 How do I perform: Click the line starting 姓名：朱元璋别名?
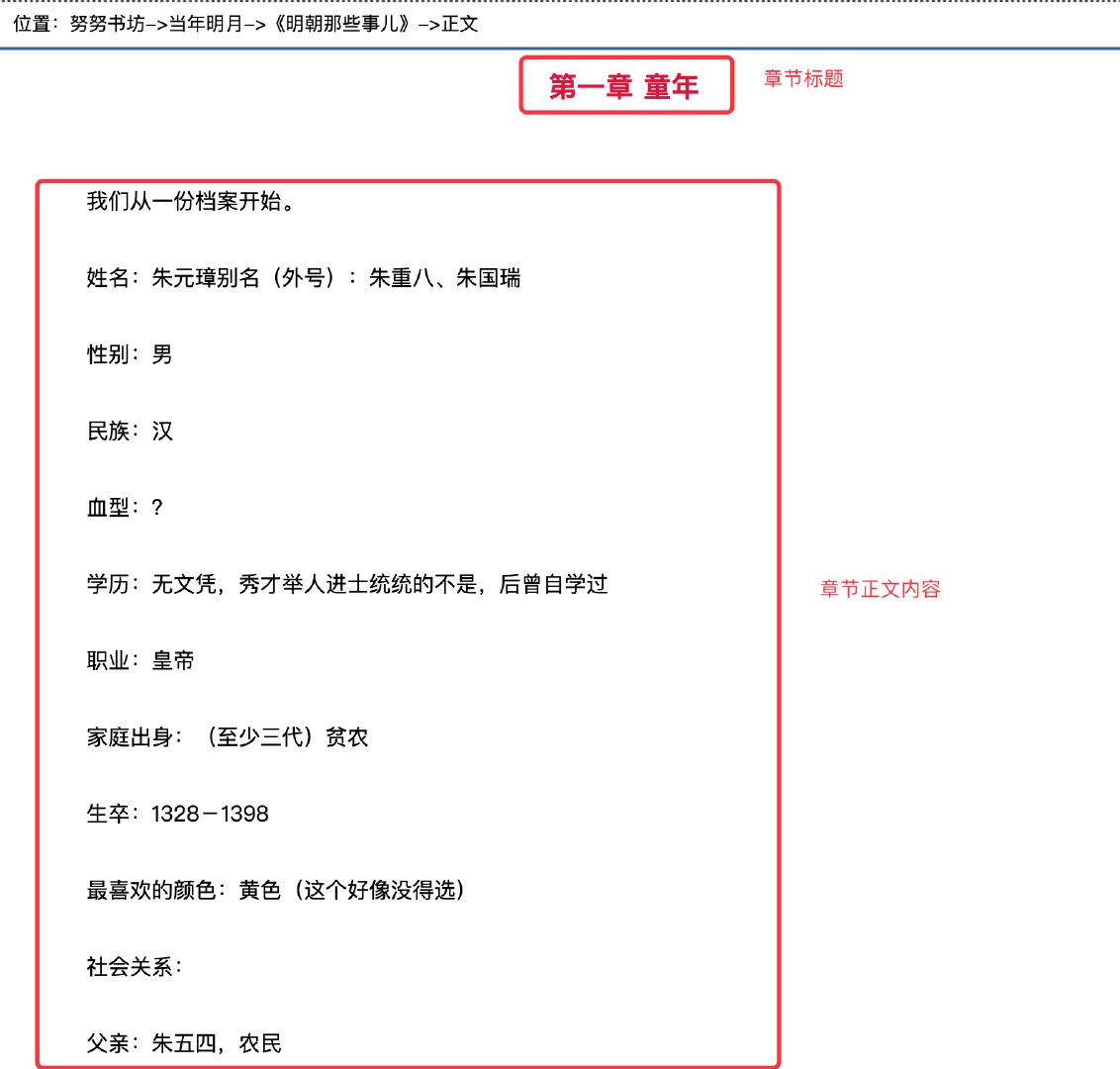(x=304, y=278)
